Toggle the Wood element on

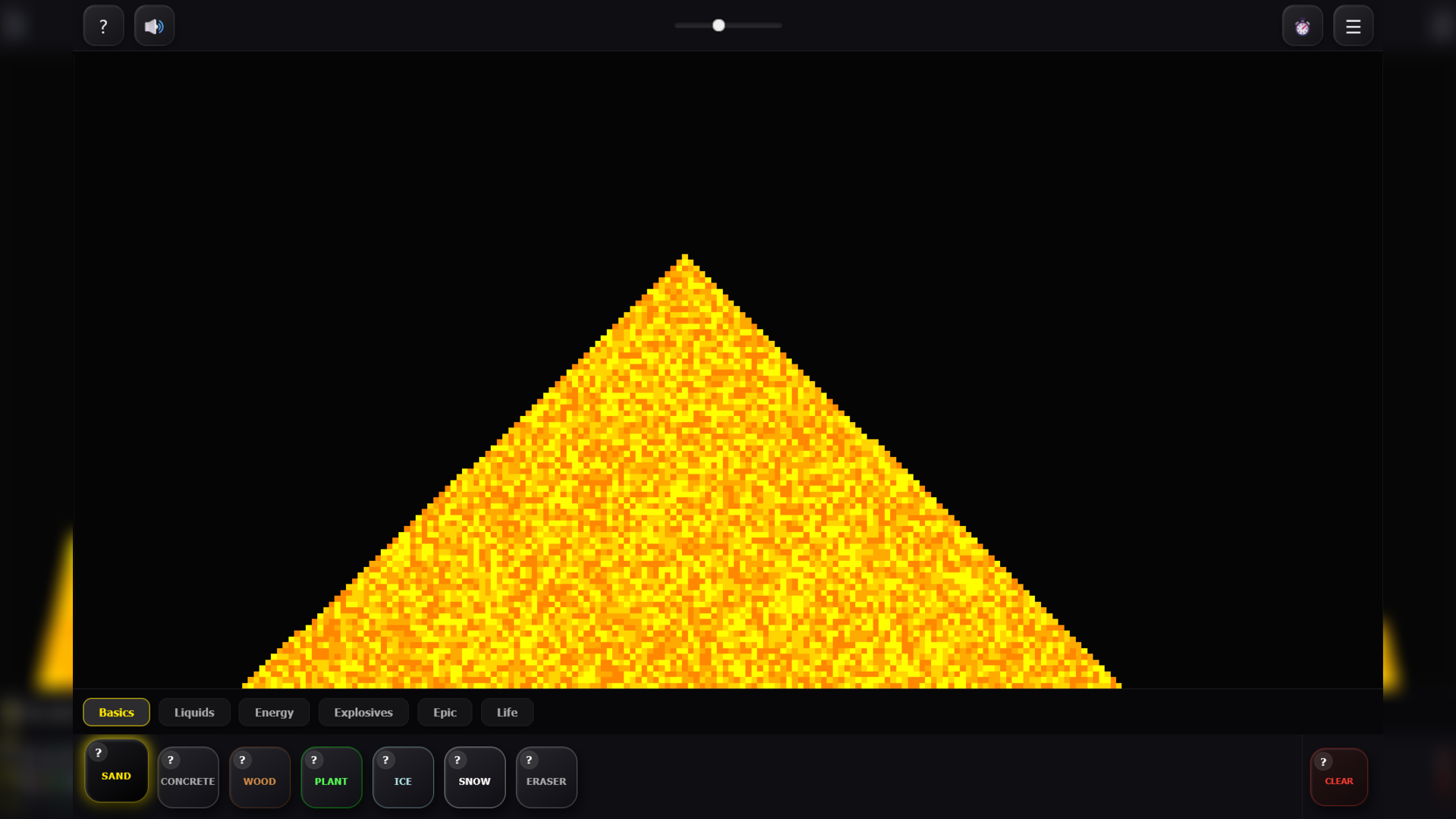259,780
